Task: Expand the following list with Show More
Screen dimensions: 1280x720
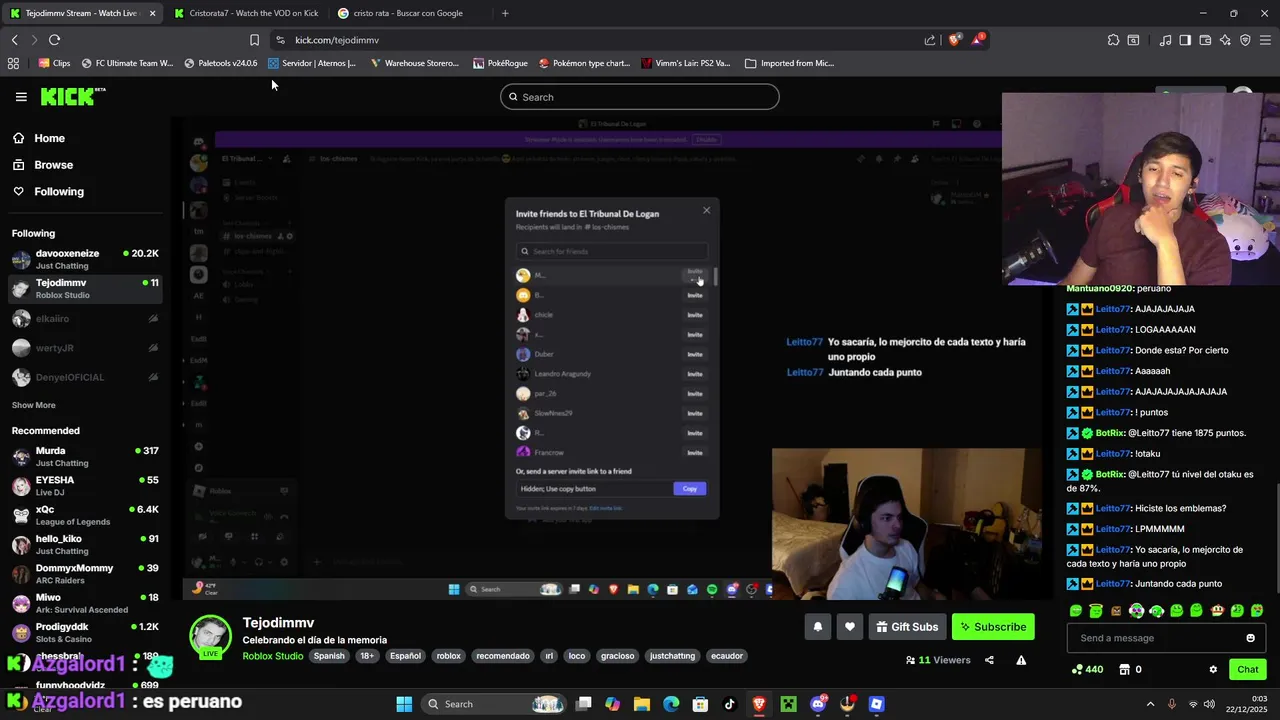Action: tap(33, 405)
